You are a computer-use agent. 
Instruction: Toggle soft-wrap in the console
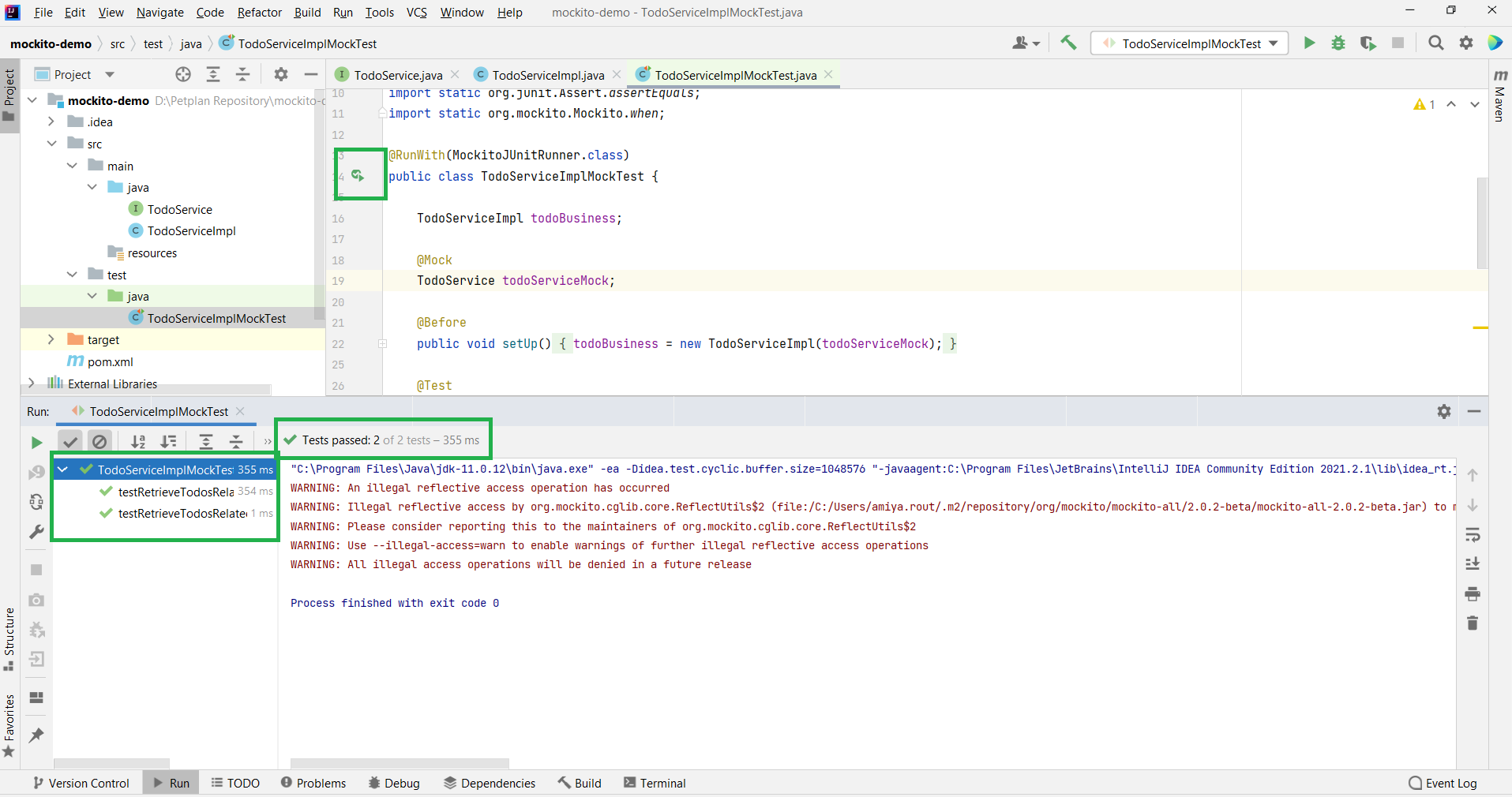coord(1473,535)
